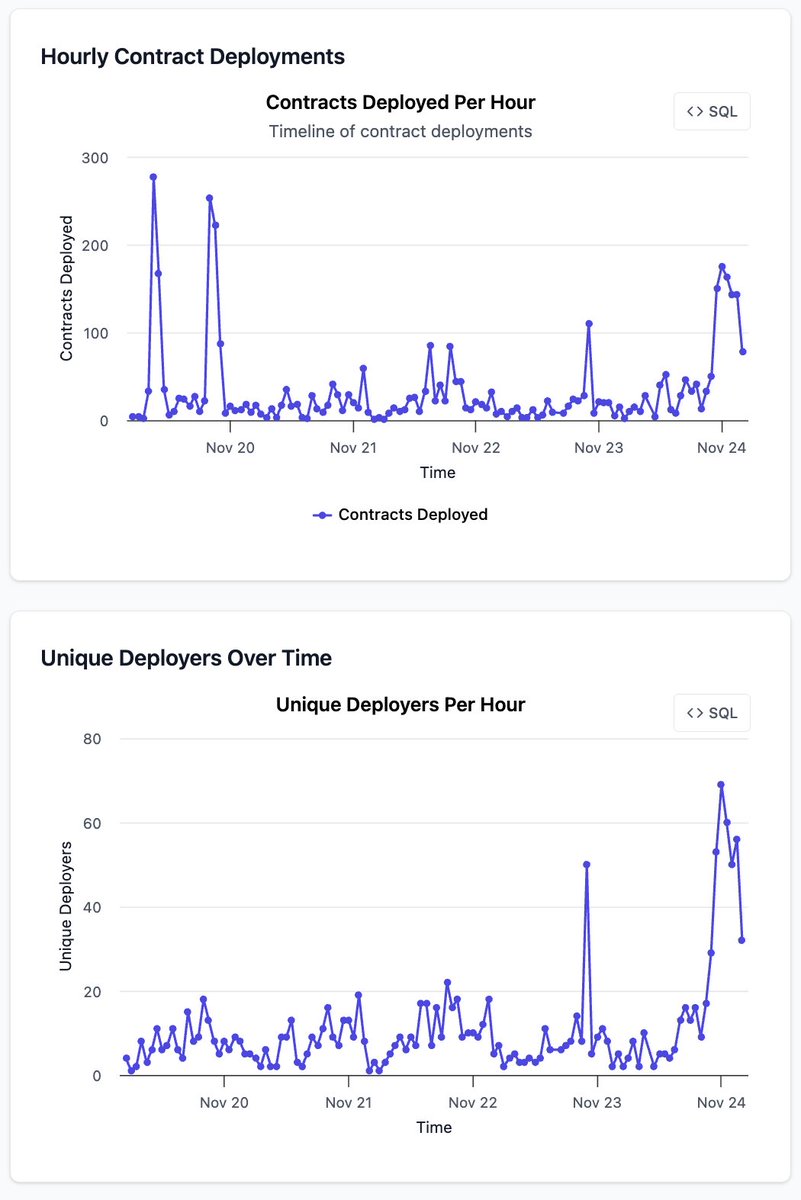Click the 'Time' label under Unique Deployers chart
801x1200 pixels.
pos(434,1127)
